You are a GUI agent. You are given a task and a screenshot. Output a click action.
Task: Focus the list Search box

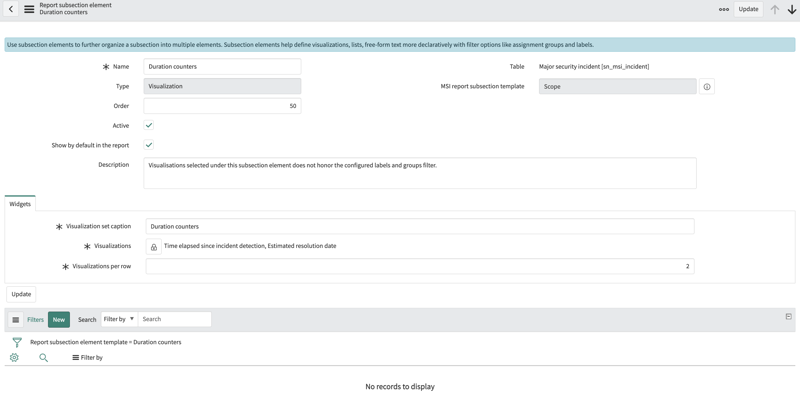(174, 319)
